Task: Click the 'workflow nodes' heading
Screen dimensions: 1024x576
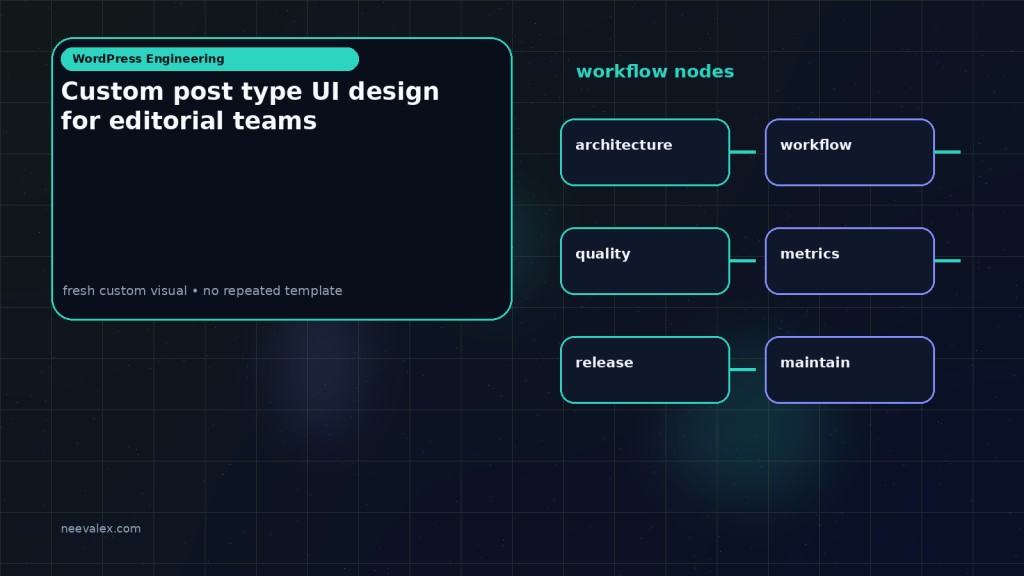Action: click(655, 71)
